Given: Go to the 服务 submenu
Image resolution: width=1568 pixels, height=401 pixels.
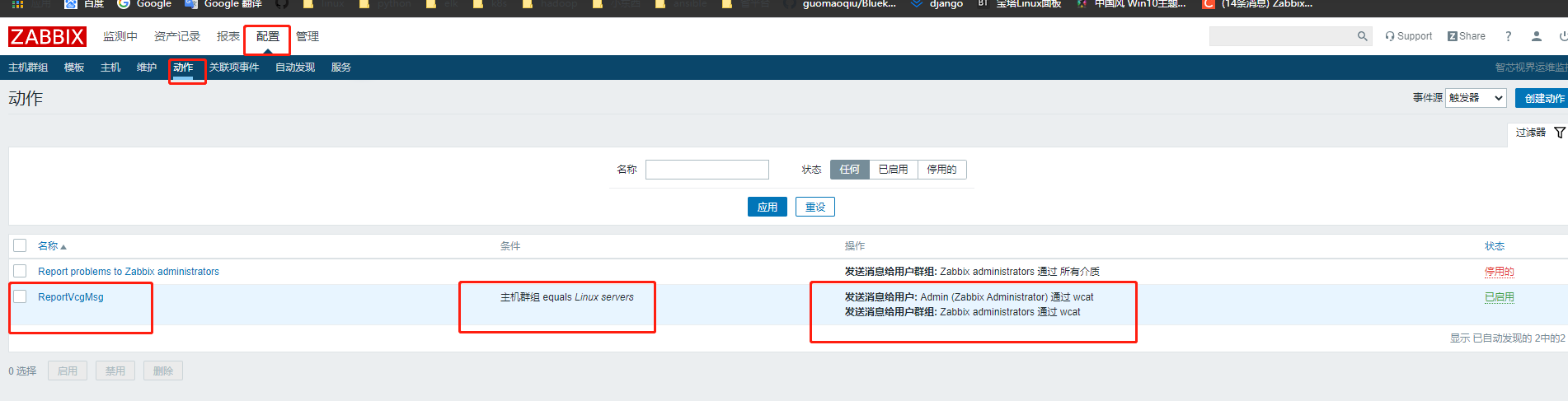Looking at the screenshot, I should [341, 68].
